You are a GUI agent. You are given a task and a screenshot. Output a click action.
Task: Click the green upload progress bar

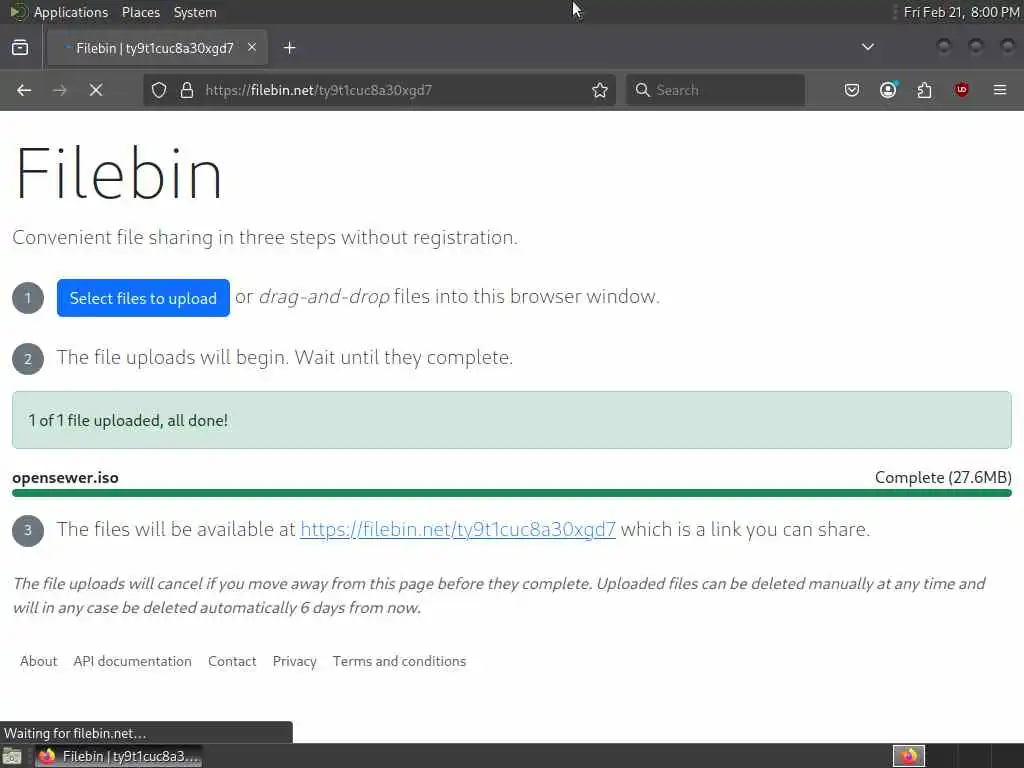point(511,493)
